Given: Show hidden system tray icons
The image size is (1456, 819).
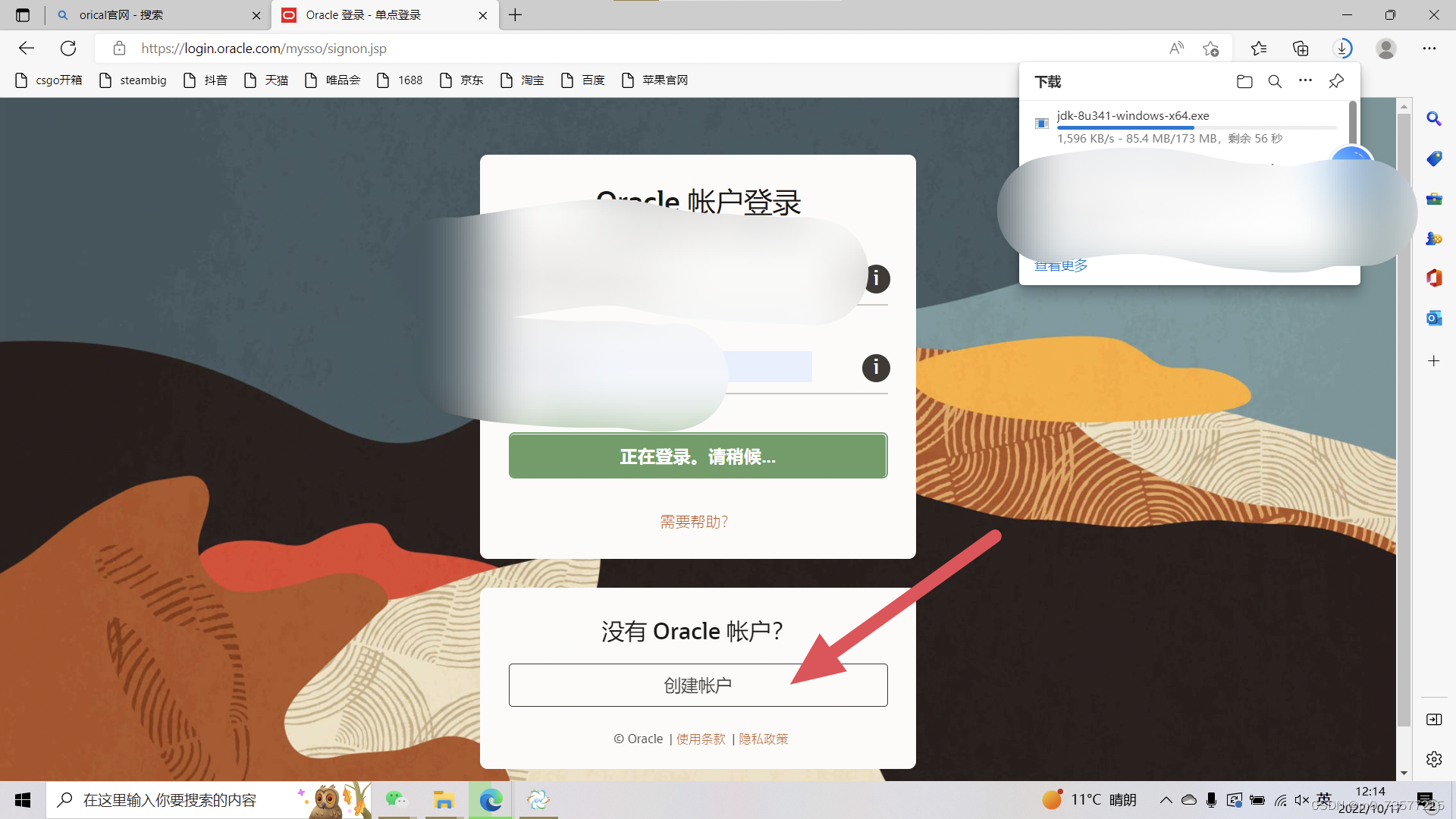Looking at the screenshot, I should pos(1166,800).
